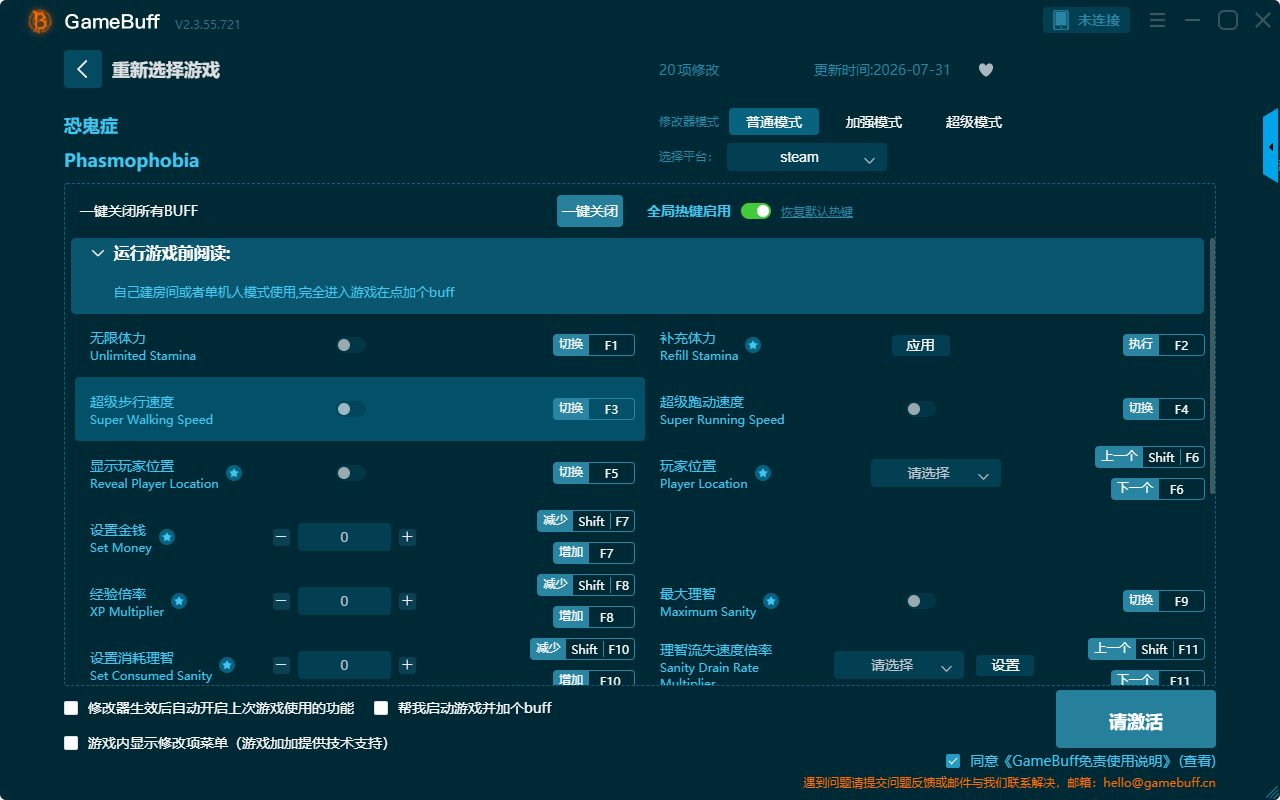Apply Refill Stamina with 应用 button
Image resolution: width=1280 pixels, height=800 pixels.
coord(921,345)
